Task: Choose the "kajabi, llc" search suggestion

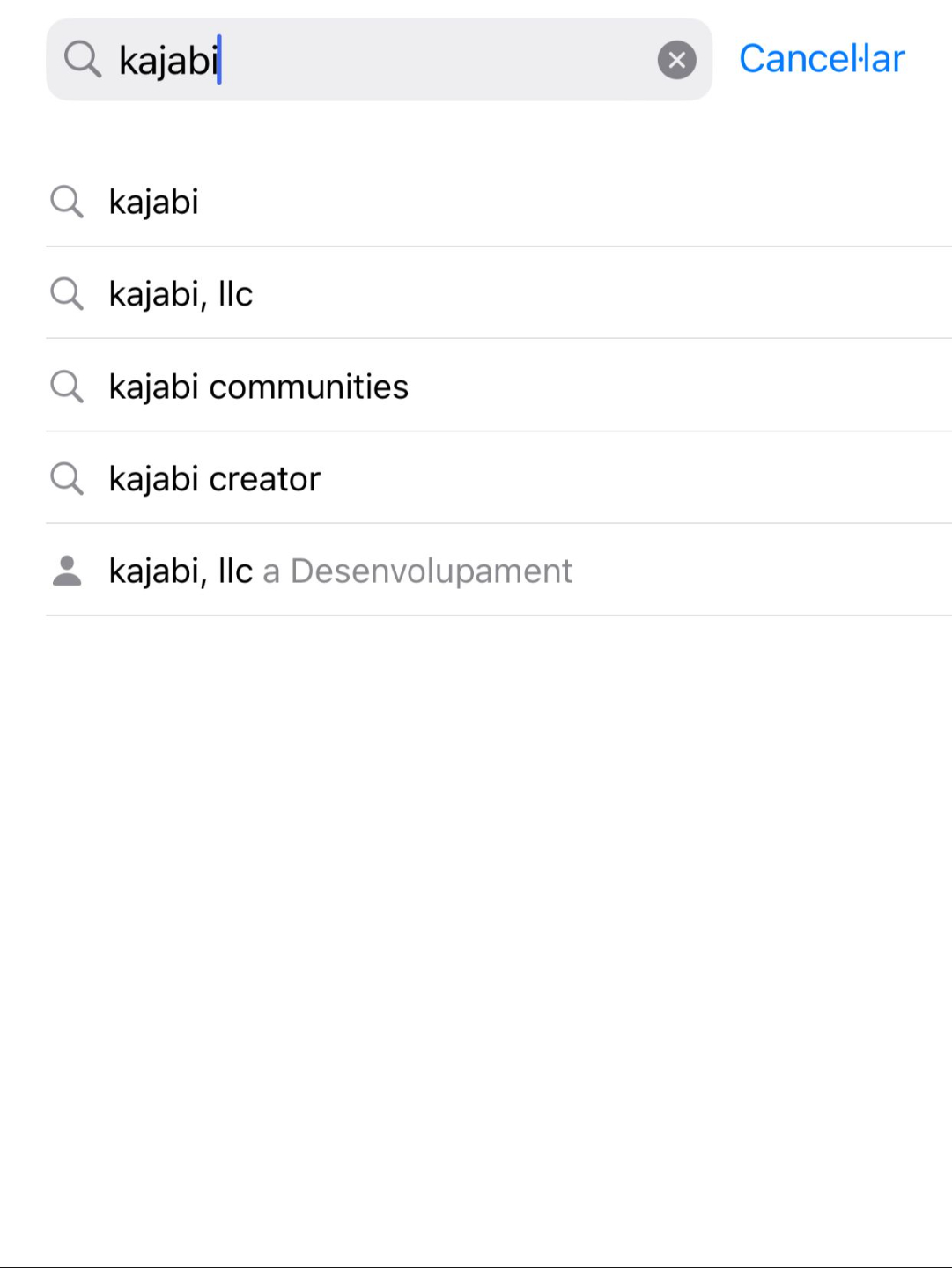Action: tap(181, 293)
